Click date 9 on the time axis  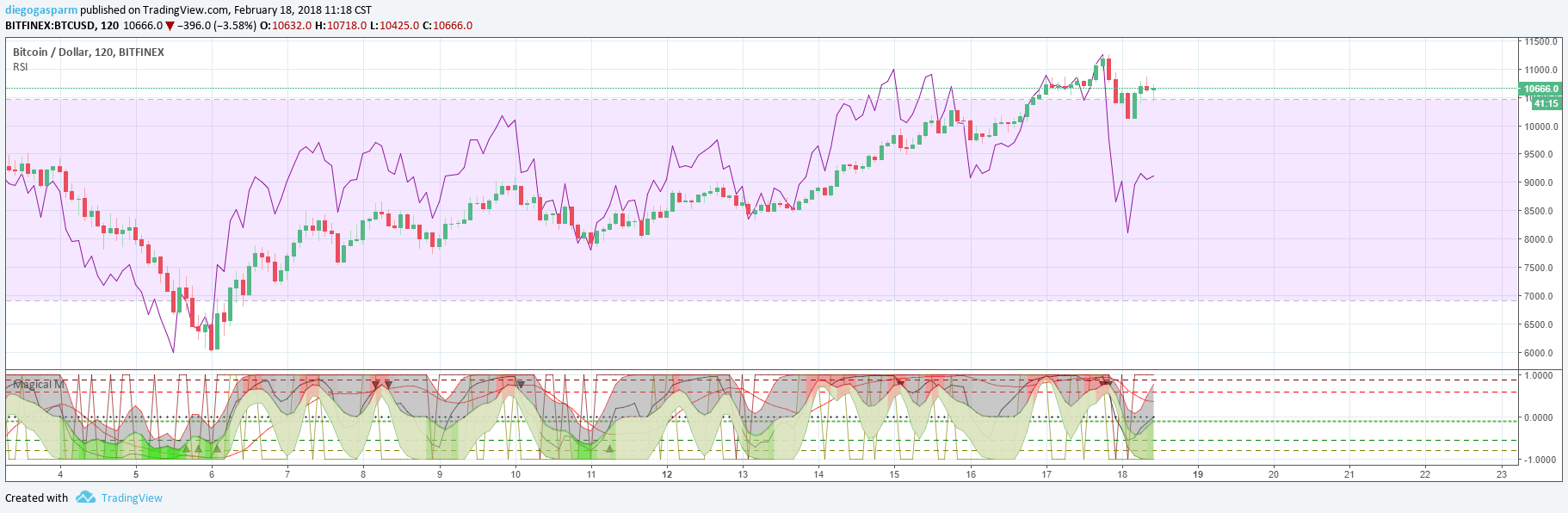coord(440,473)
